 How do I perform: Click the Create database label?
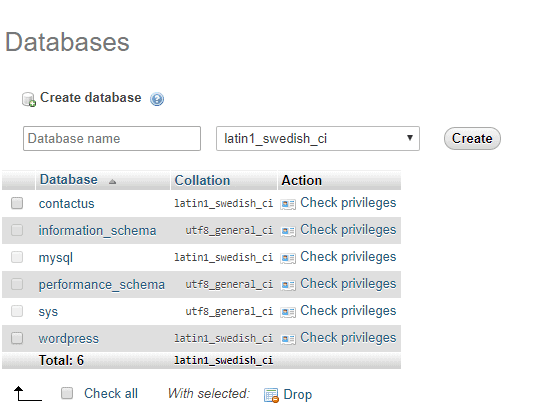(x=91, y=98)
